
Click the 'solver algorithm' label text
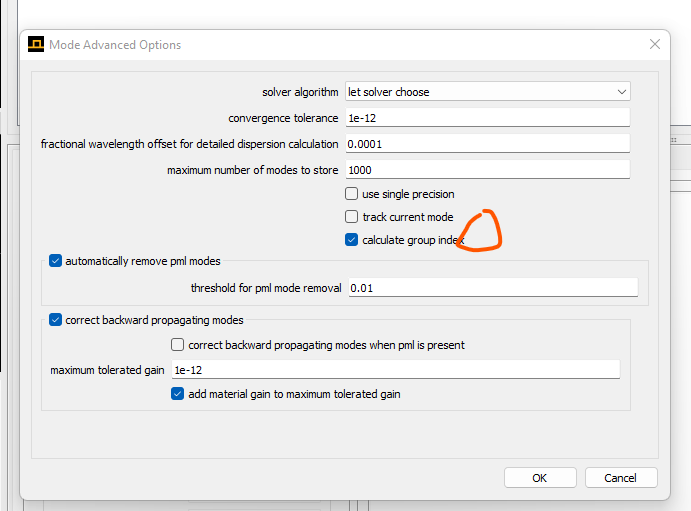click(300, 92)
